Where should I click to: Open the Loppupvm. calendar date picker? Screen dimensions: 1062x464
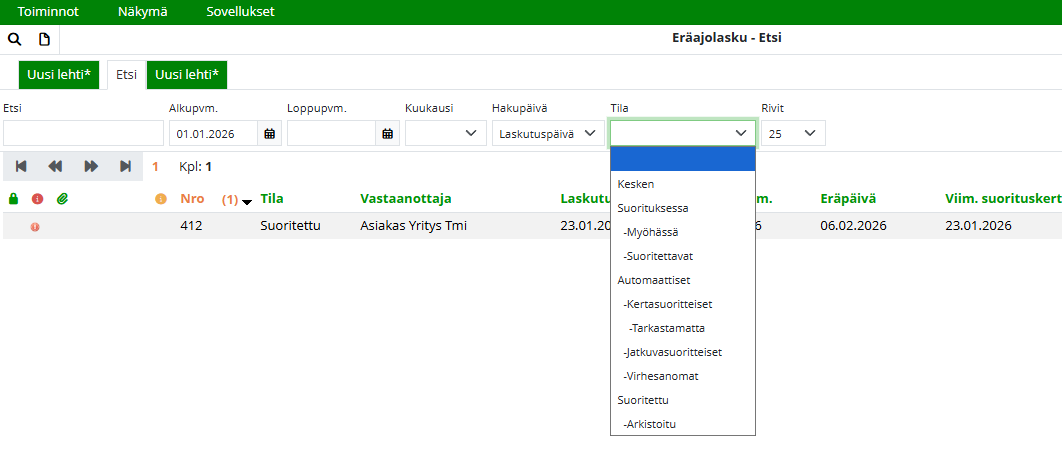point(387,133)
